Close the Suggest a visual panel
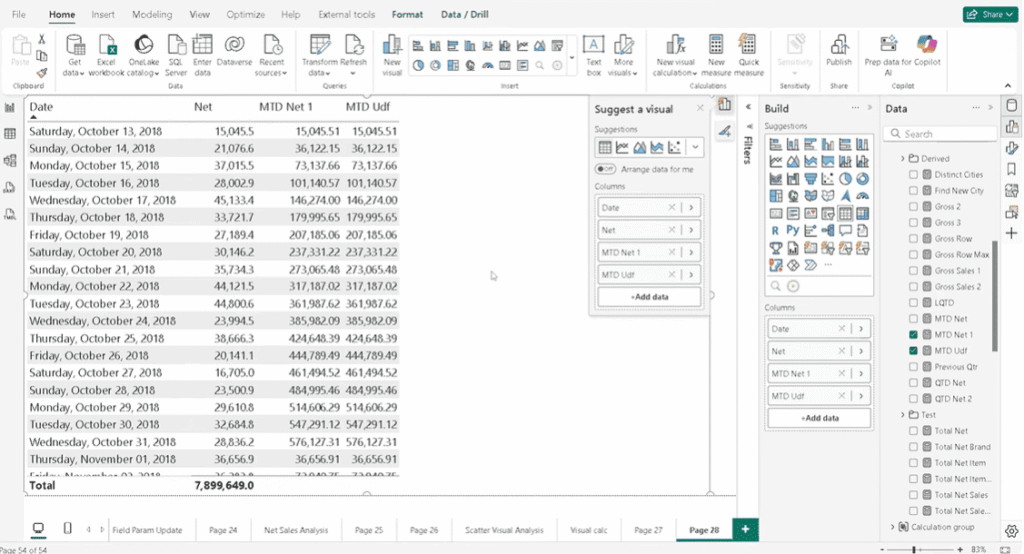1024x554 pixels. [700, 108]
